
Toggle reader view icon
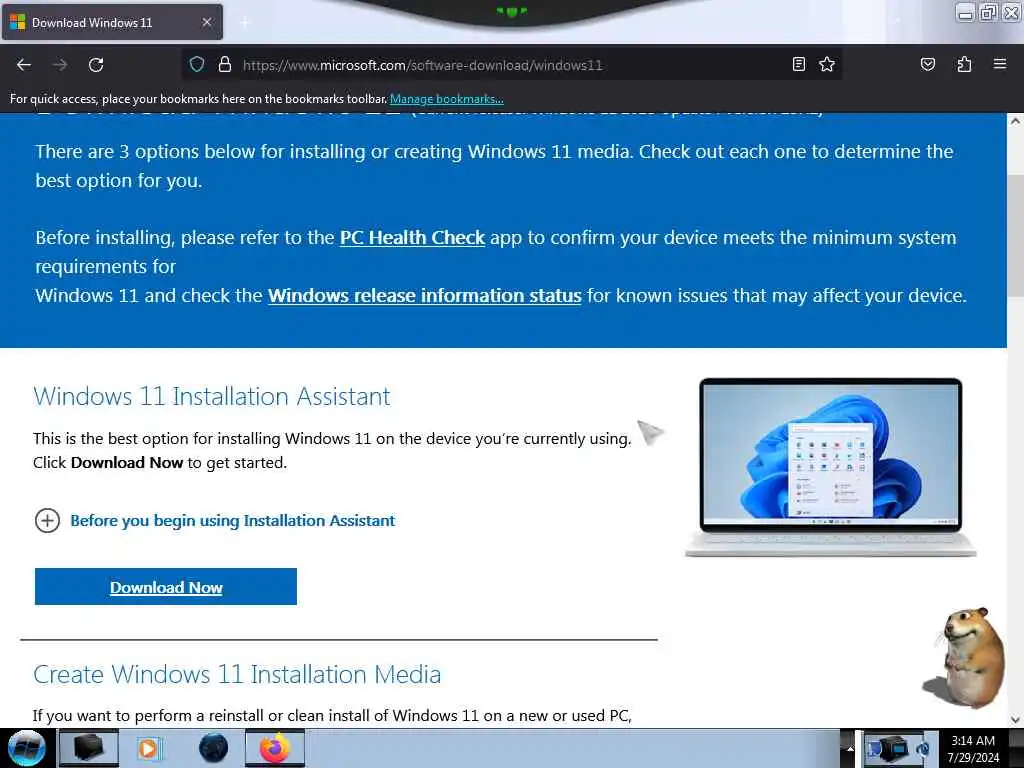point(799,64)
